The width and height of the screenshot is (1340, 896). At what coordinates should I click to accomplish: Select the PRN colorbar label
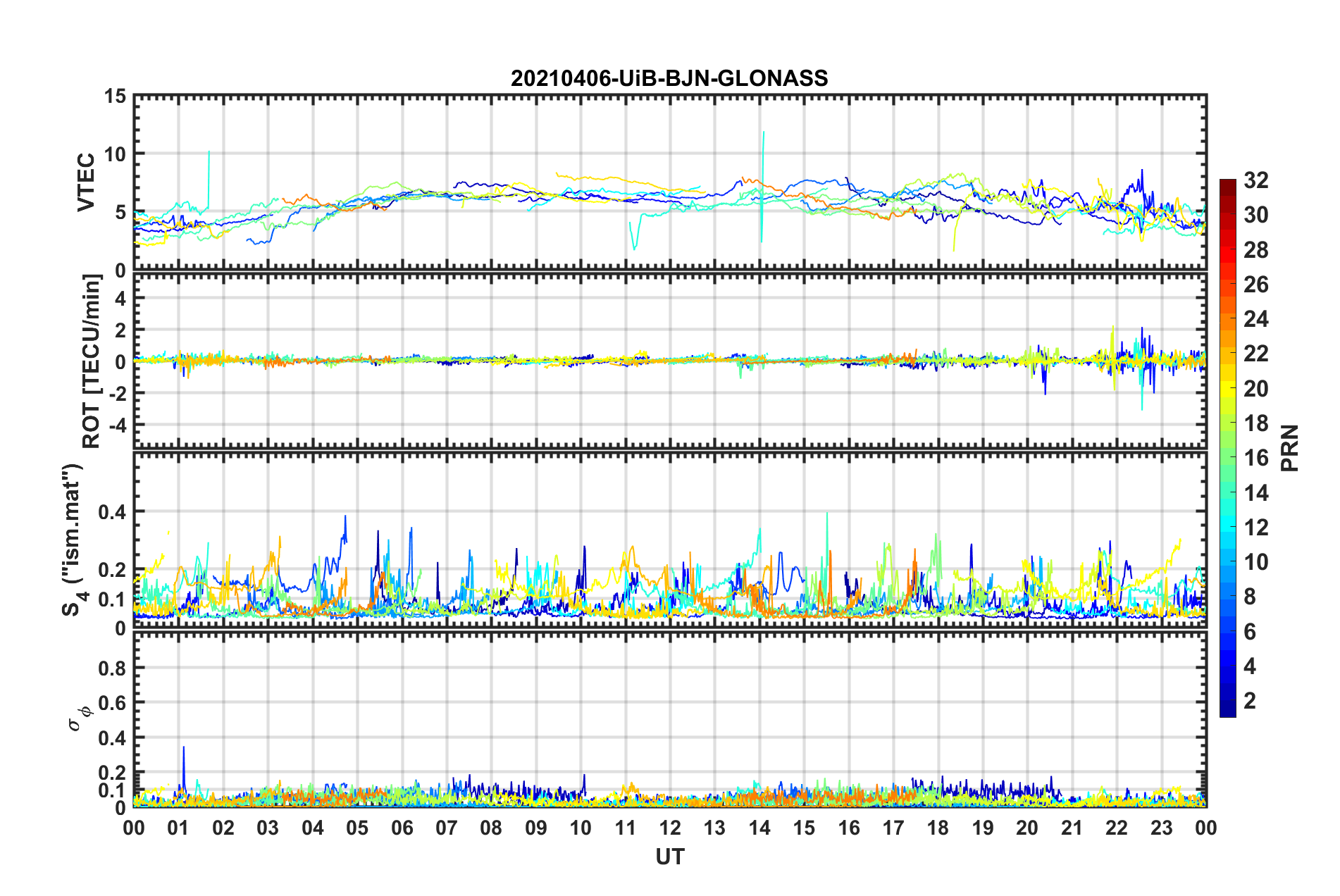[1290, 448]
